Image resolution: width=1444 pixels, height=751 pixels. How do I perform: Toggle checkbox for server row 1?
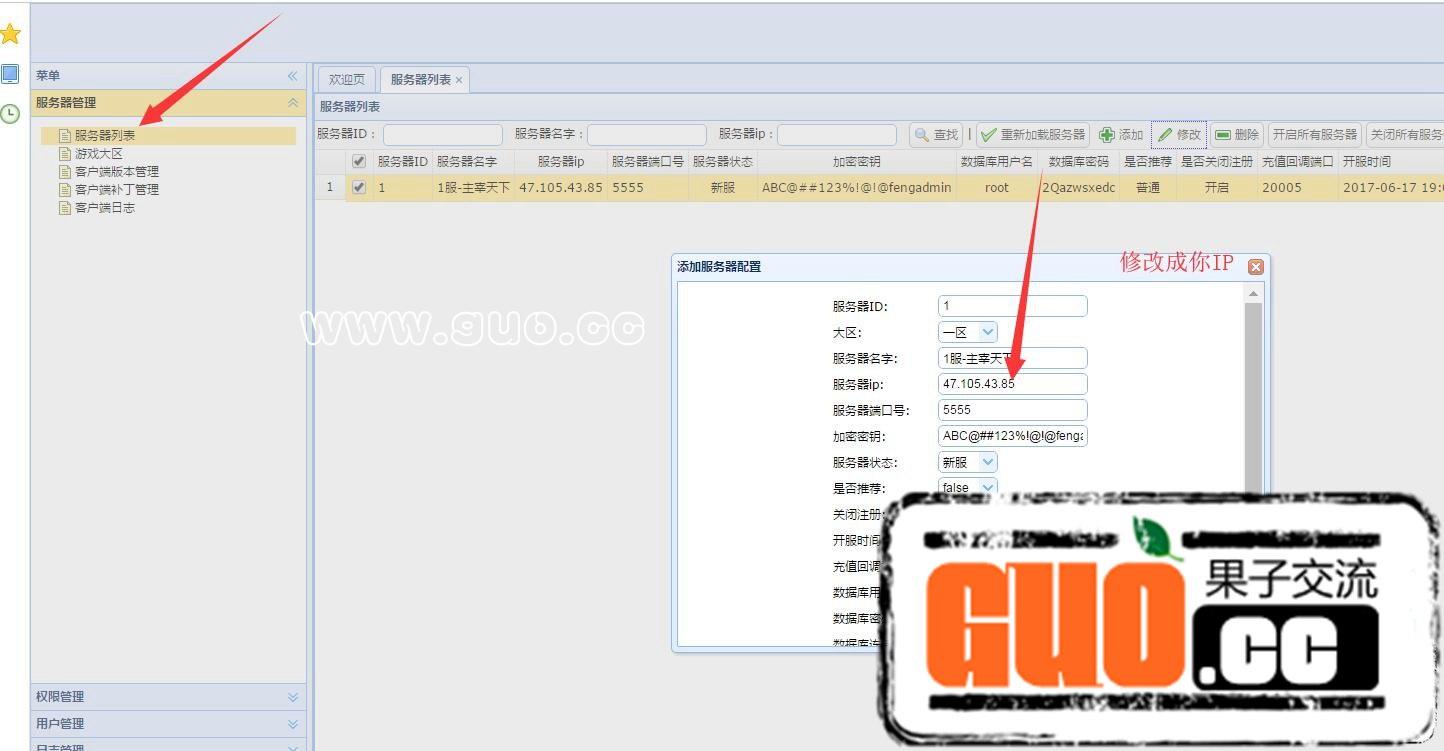[359, 187]
